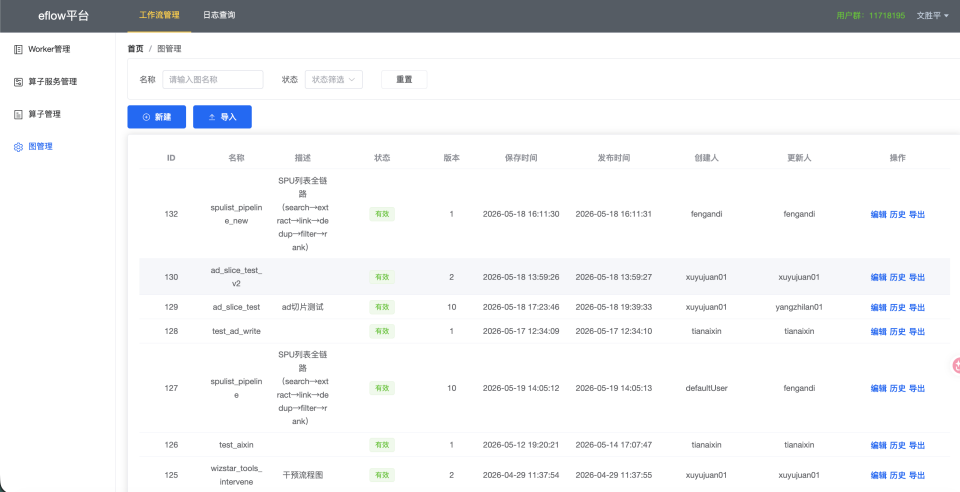Click the 新建 button
Image resolution: width=960 pixels, height=492 pixels.
click(x=157, y=117)
